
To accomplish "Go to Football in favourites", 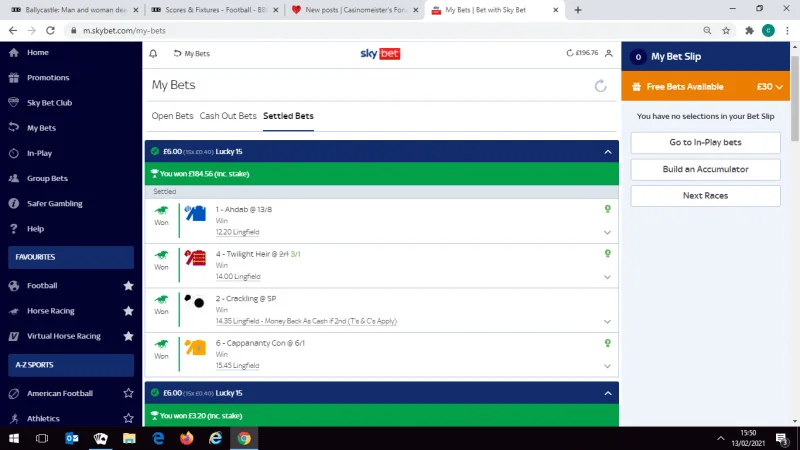I will (x=42, y=286).
